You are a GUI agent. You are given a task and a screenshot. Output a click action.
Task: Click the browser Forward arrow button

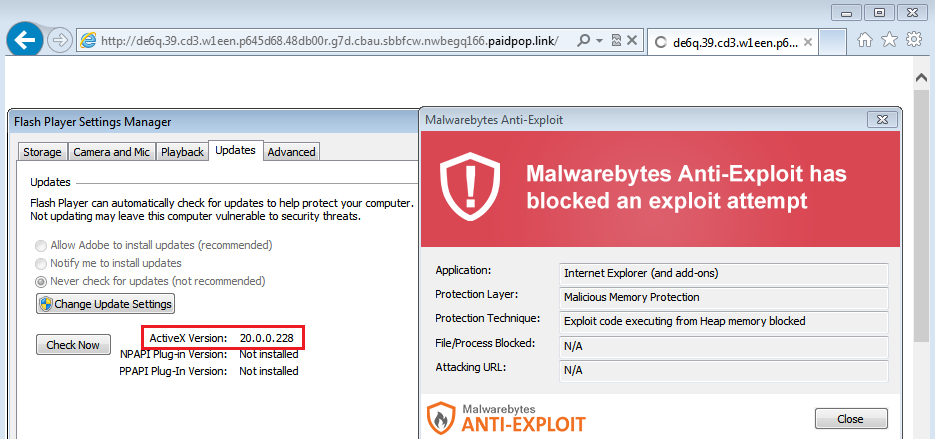(x=59, y=41)
